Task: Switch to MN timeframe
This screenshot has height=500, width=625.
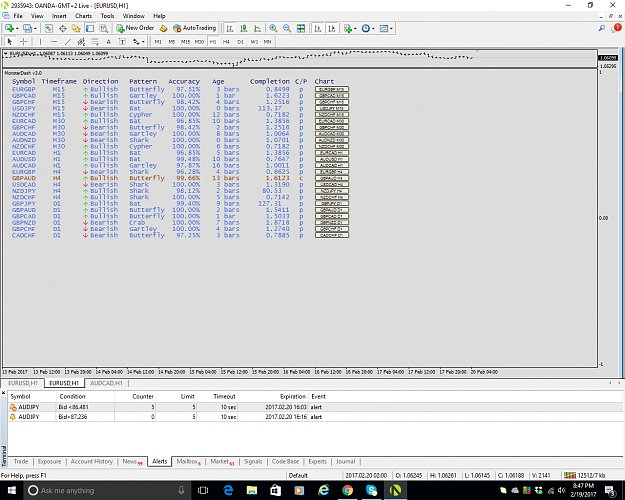Action: [x=267, y=41]
